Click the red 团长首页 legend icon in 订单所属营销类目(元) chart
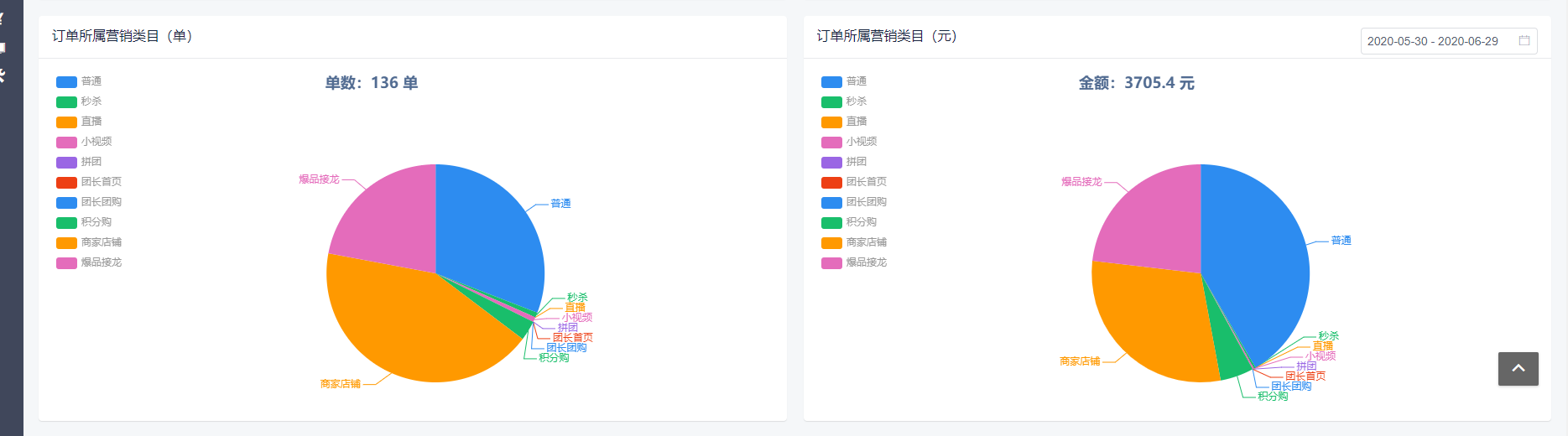Image resolution: width=1568 pixels, height=436 pixels. (x=831, y=183)
